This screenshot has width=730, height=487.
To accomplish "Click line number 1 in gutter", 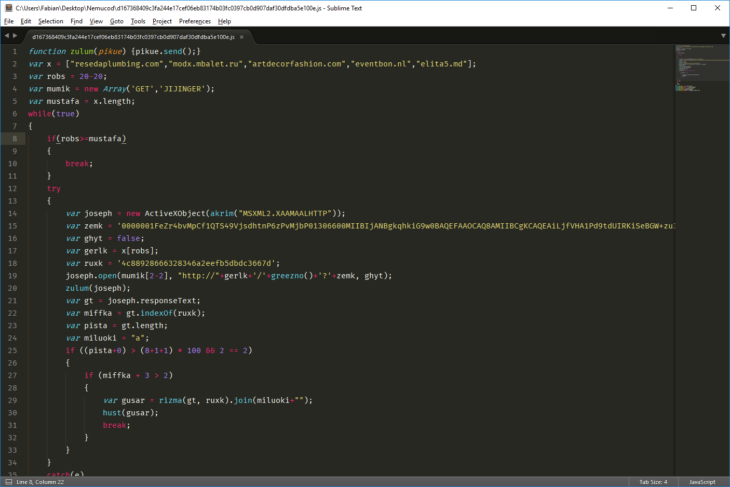I will tap(15, 51).
